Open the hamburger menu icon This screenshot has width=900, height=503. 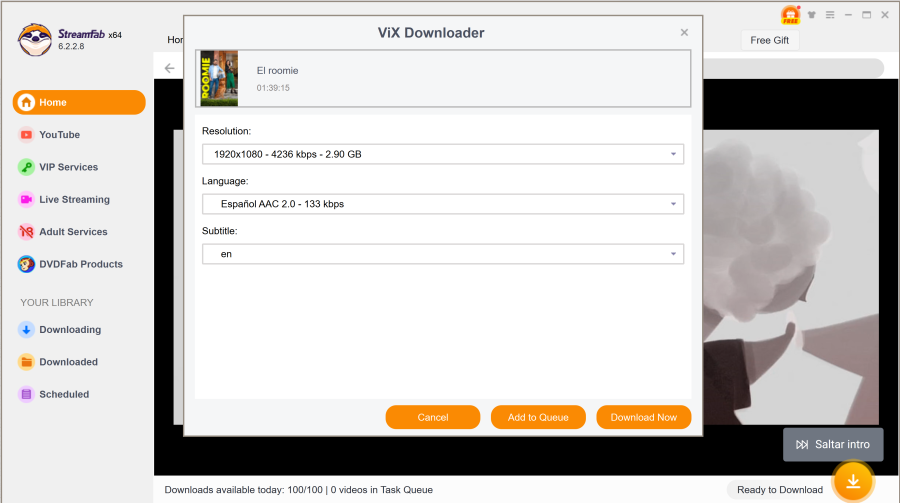tap(830, 15)
